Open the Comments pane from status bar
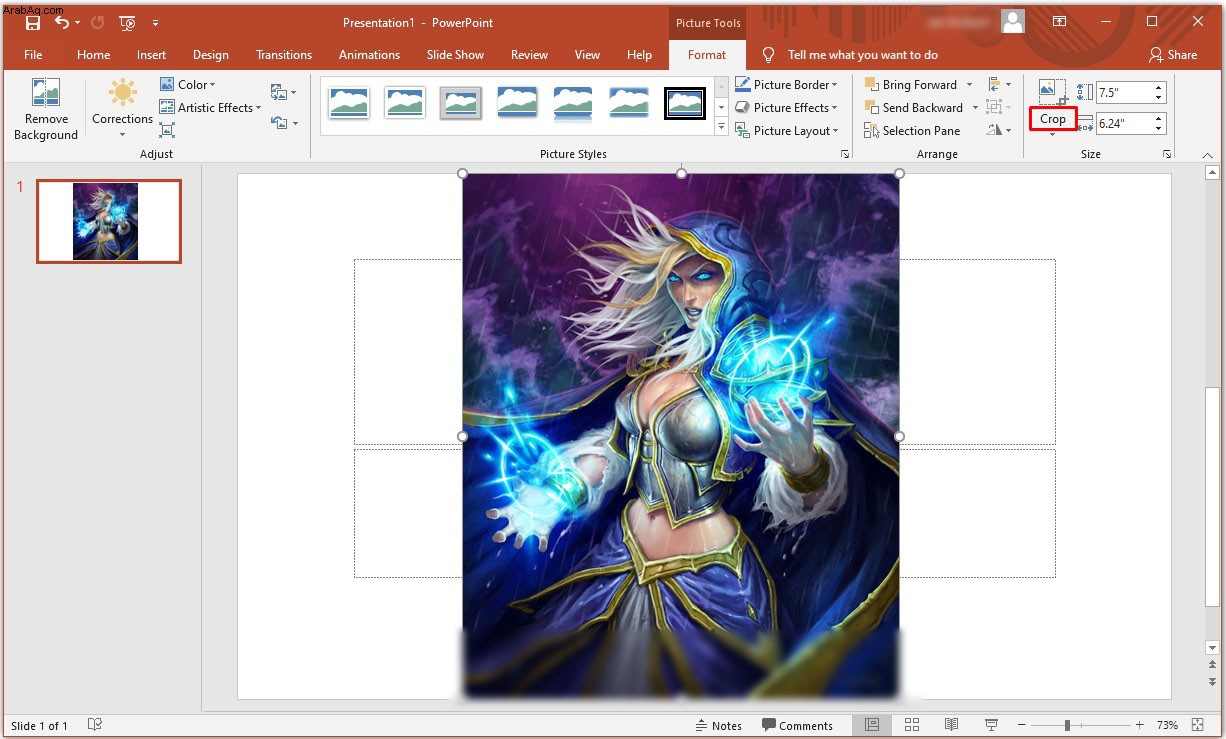The height and width of the screenshot is (739, 1226). [797, 726]
